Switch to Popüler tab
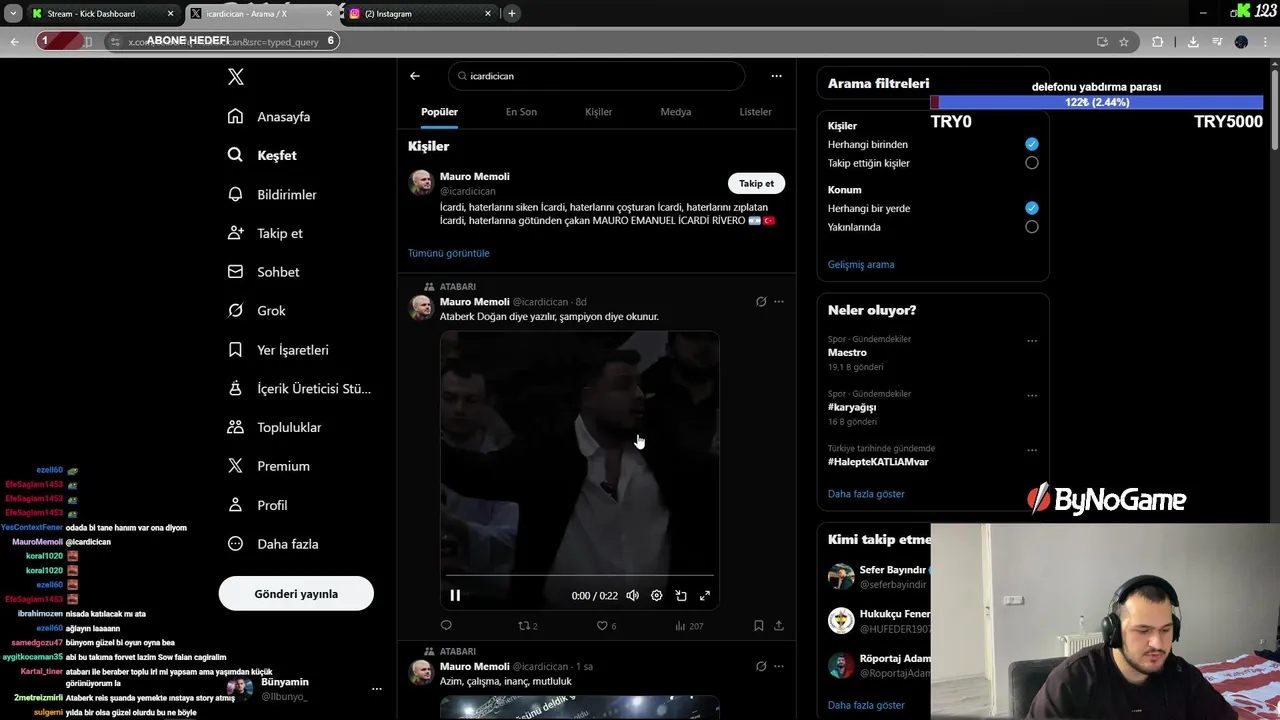Image resolution: width=1280 pixels, height=720 pixels. [439, 112]
